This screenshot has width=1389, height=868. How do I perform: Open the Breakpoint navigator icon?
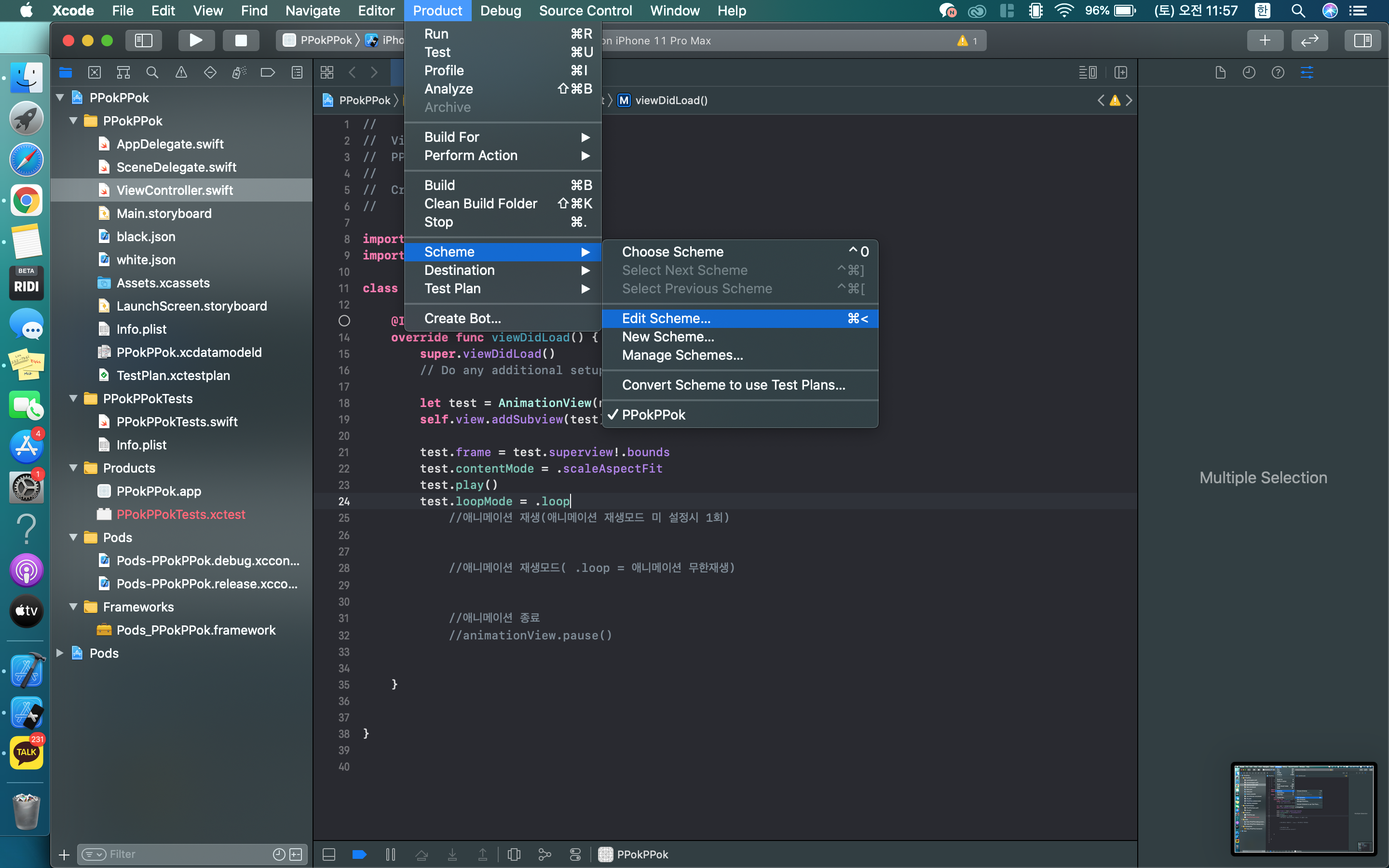point(268,72)
